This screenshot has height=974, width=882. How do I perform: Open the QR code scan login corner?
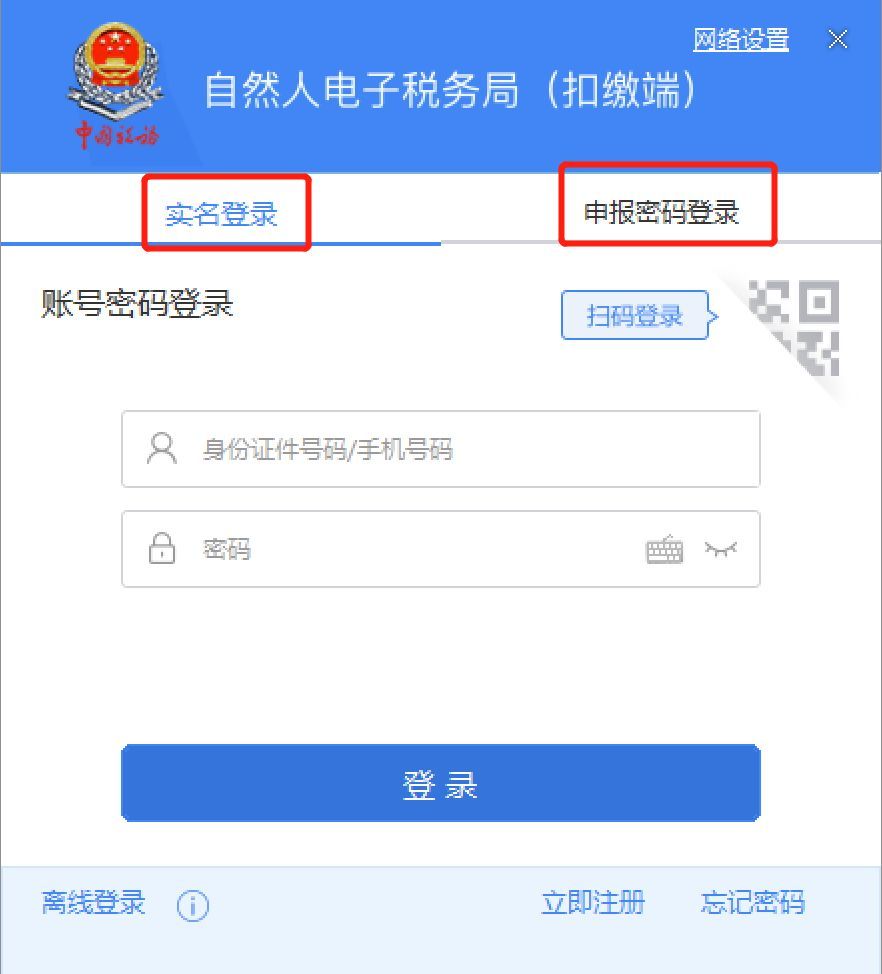pyautogui.click(x=794, y=328)
